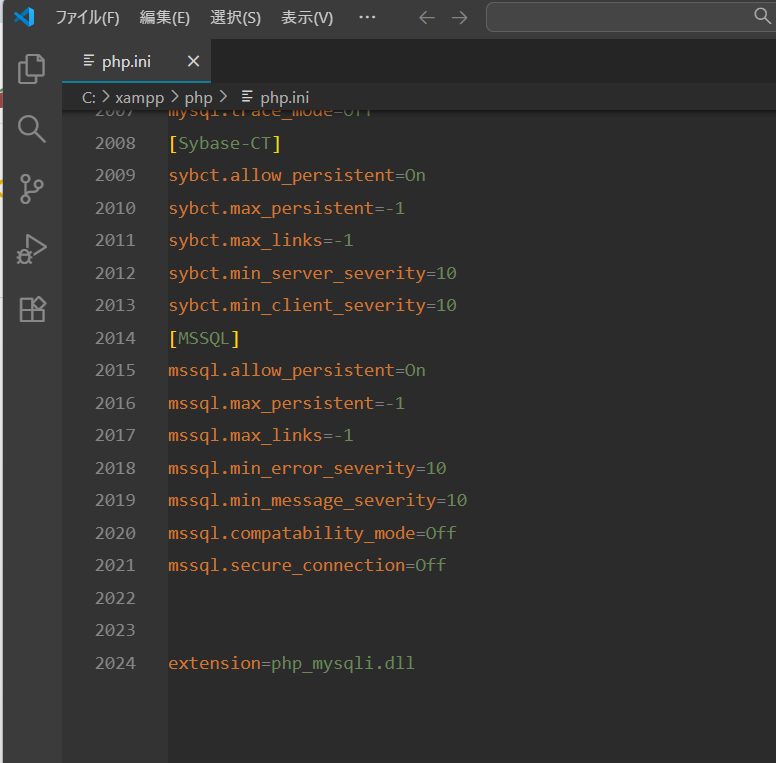This screenshot has width=776, height=763.
Task: Expand the xampp breadcrumb folder
Action: coord(139,97)
